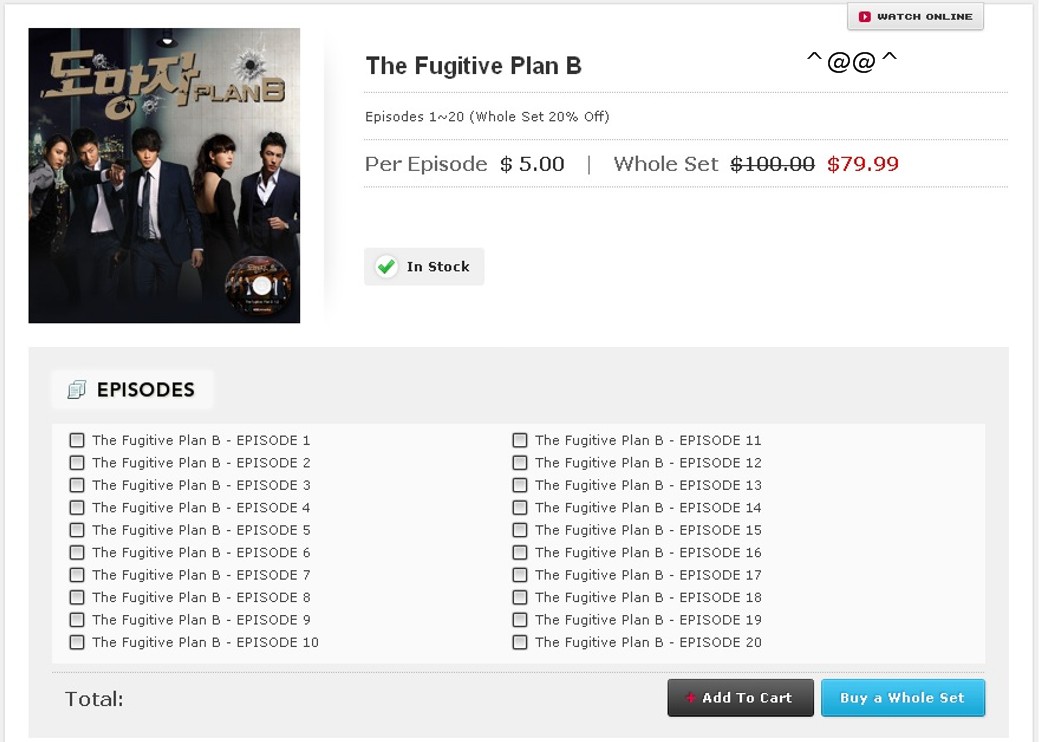This screenshot has height=742, width=1039.
Task: Tick the checkbox for Episode 5
Action: 77,530
